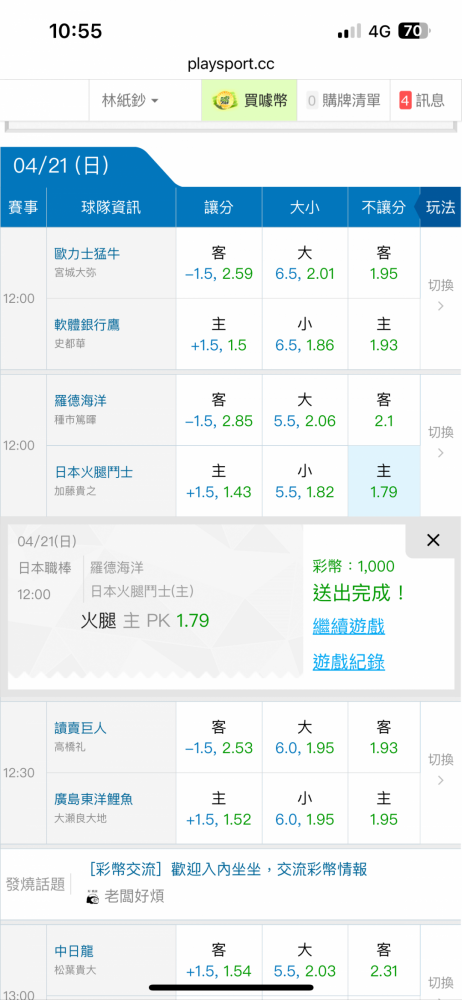This screenshot has width=462, height=1000.
Task: Tap the playsport.cc address bar
Action: pos(231,64)
